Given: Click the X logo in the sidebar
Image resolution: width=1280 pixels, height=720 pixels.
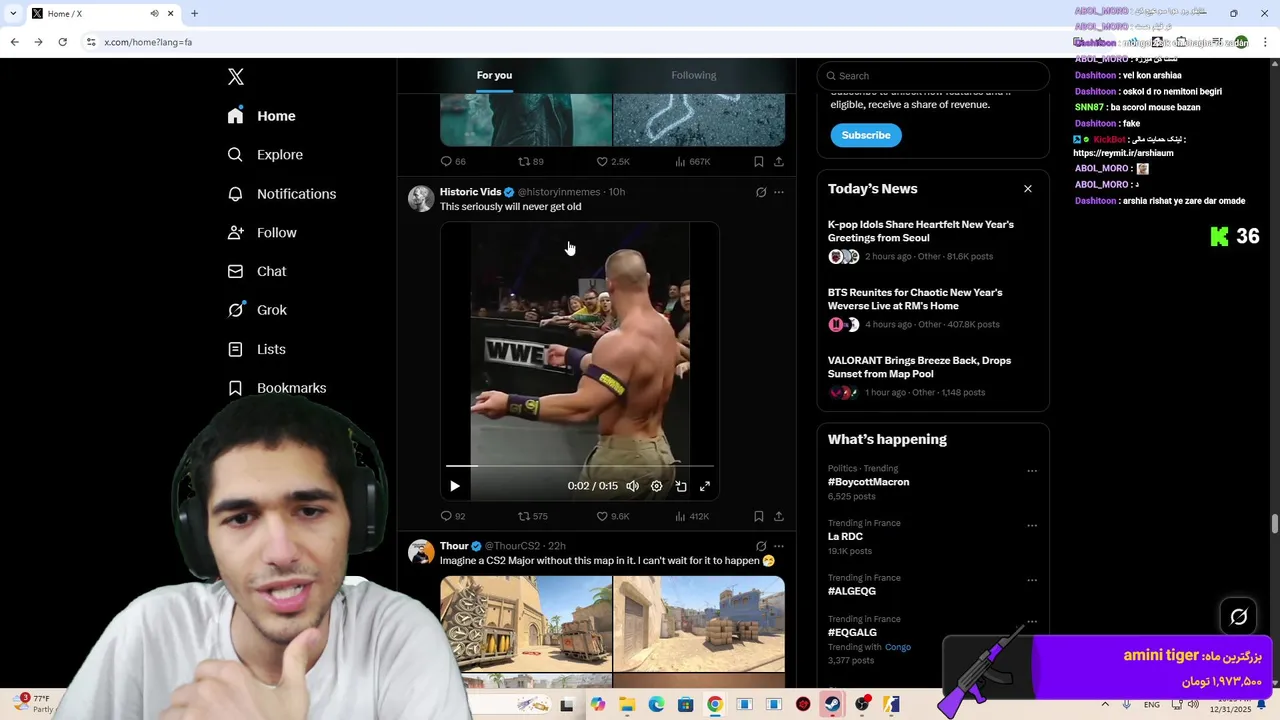Looking at the screenshot, I should click(236, 77).
